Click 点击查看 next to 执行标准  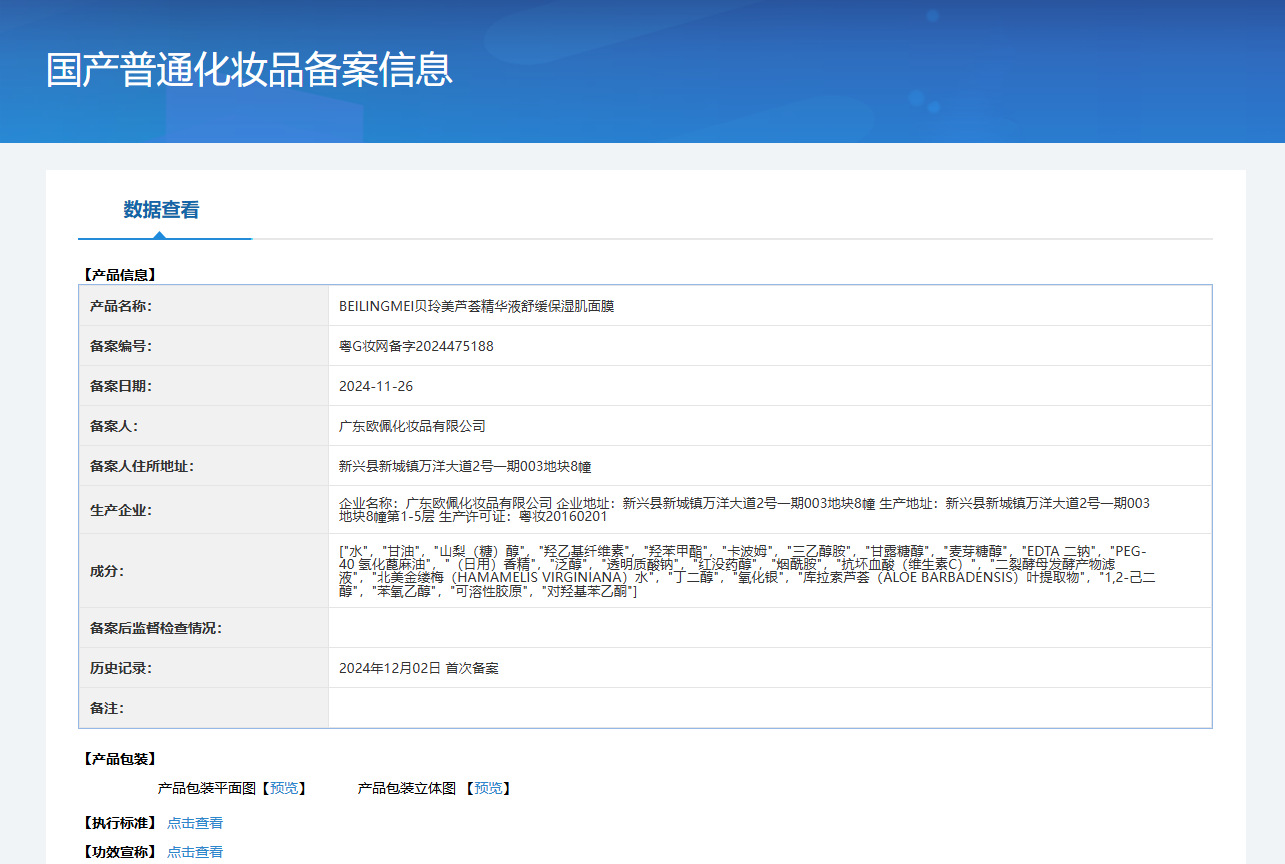tap(195, 823)
